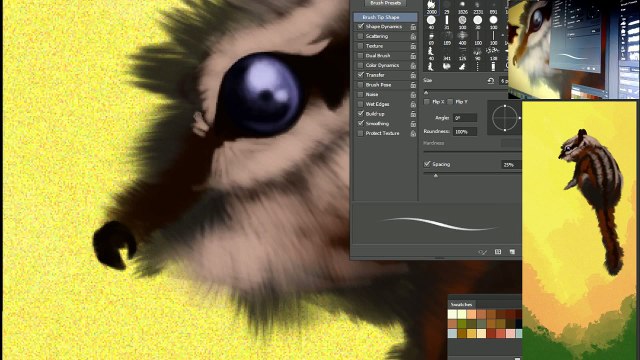Image resolution: width=640 pixels, height=360 pixels.
Task: Select the 2000 size brush tip thumbnail
Action: click(x=431, y=6)
